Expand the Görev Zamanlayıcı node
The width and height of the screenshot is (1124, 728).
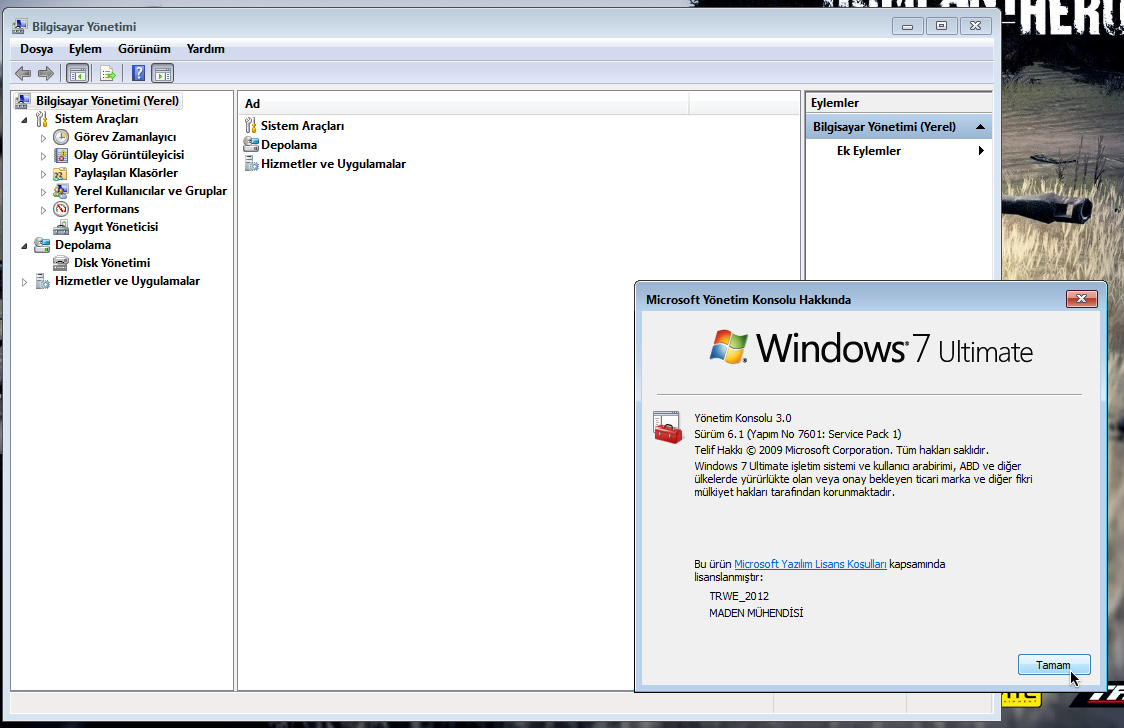point(43,138)
